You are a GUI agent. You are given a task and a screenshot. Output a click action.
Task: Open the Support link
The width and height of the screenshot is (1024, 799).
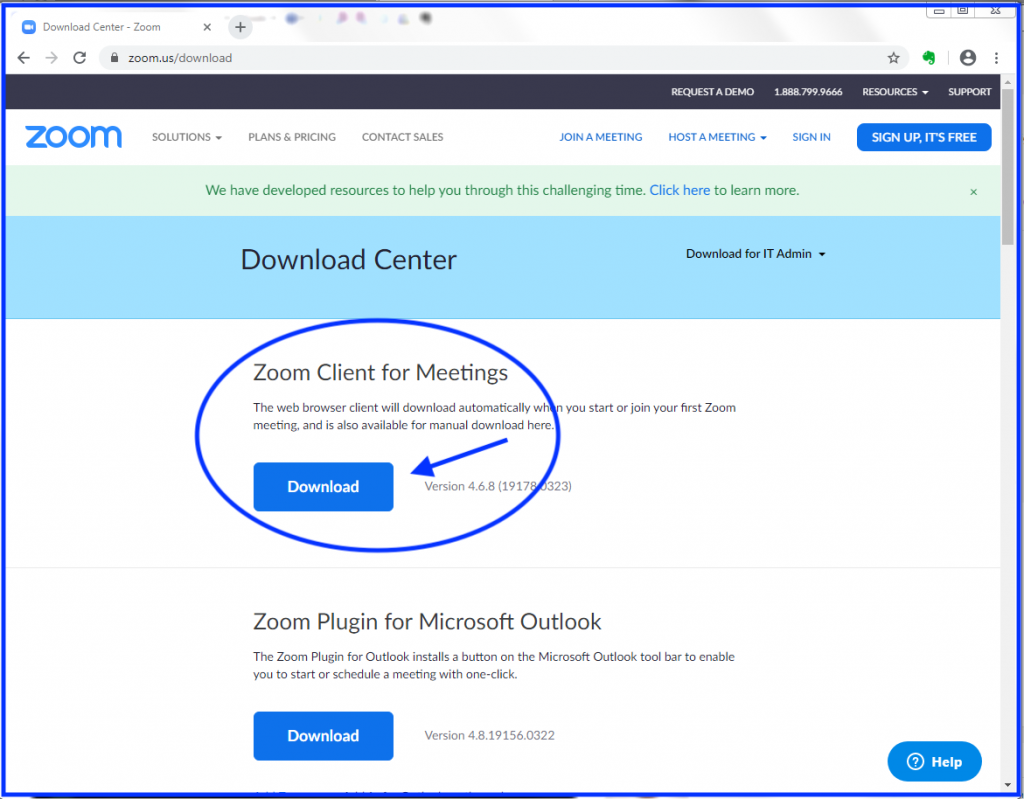[x=969, y=91]
